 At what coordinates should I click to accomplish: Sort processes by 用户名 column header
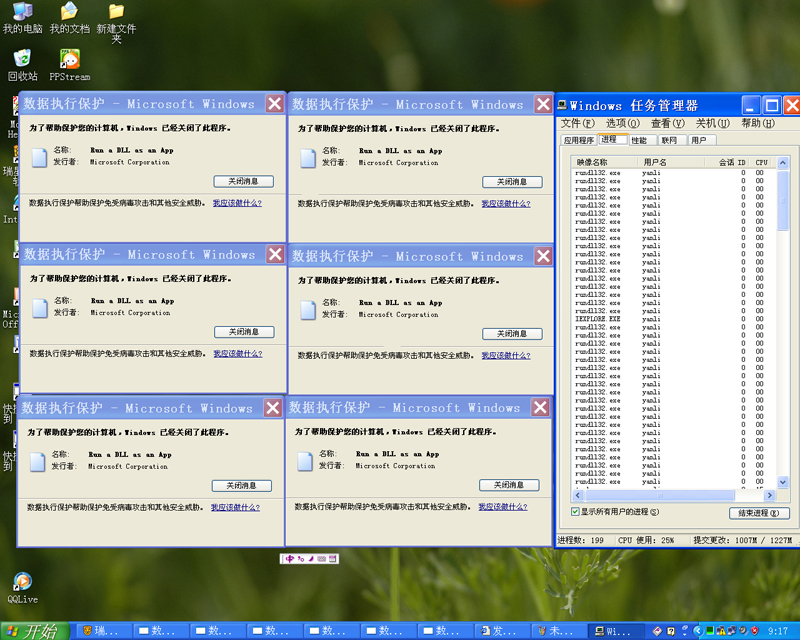[655, 162]
